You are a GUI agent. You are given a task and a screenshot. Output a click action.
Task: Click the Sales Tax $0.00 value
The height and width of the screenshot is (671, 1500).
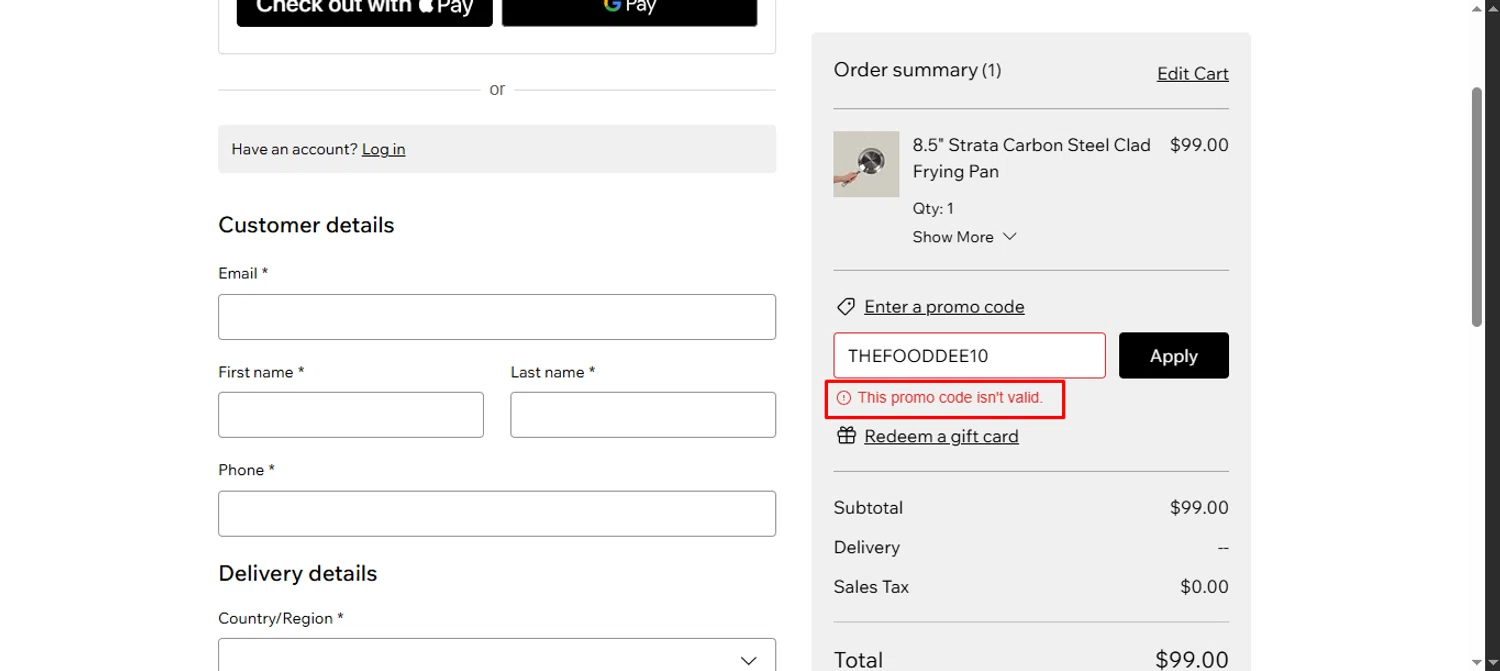1204,587
